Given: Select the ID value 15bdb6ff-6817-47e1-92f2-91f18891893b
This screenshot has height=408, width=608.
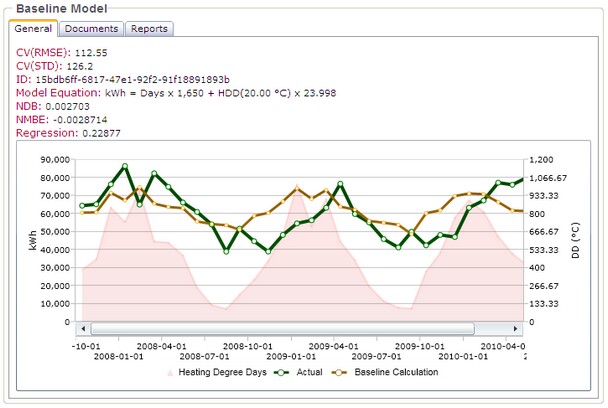Looking at the screenshot, I should 133,80.
